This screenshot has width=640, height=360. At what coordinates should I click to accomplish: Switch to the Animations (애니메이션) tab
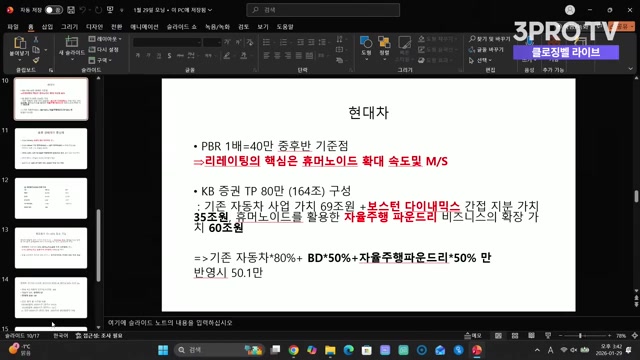click(144, 27)
